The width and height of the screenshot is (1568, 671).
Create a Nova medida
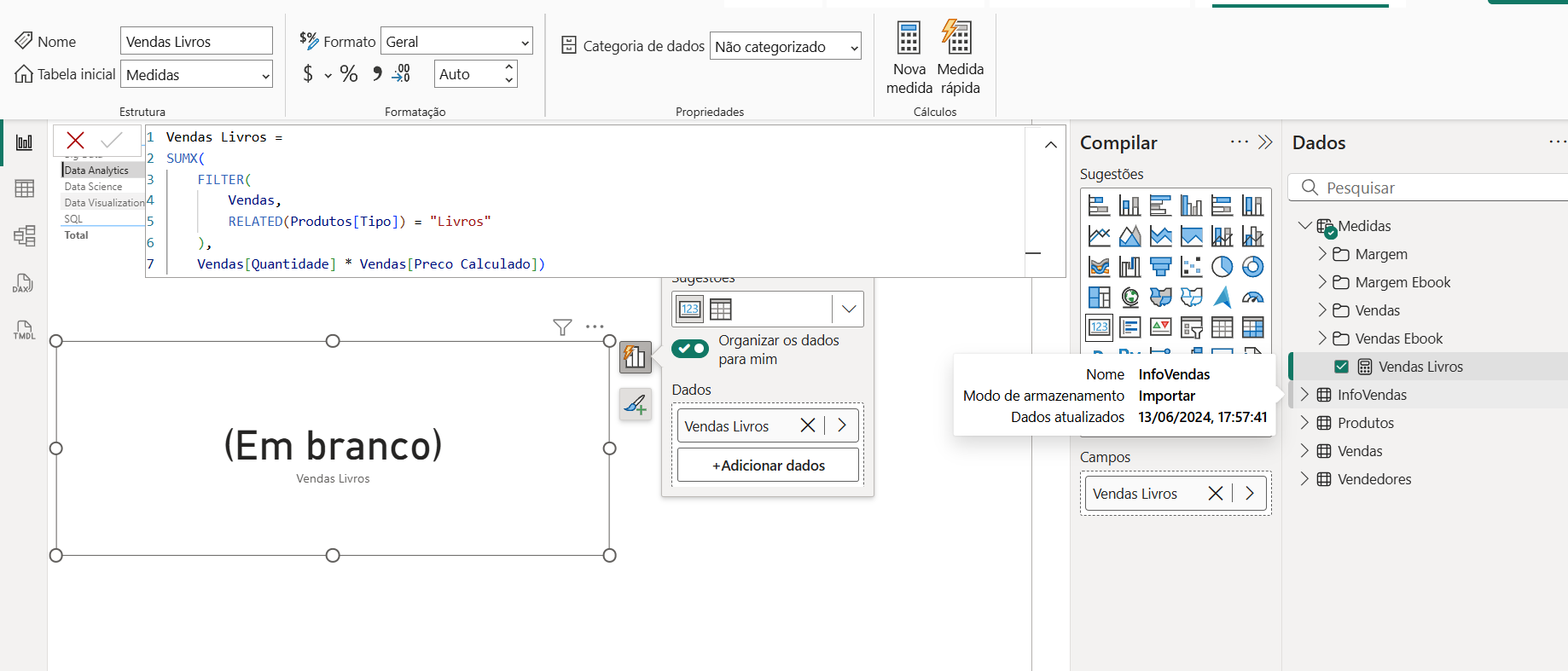909,58
